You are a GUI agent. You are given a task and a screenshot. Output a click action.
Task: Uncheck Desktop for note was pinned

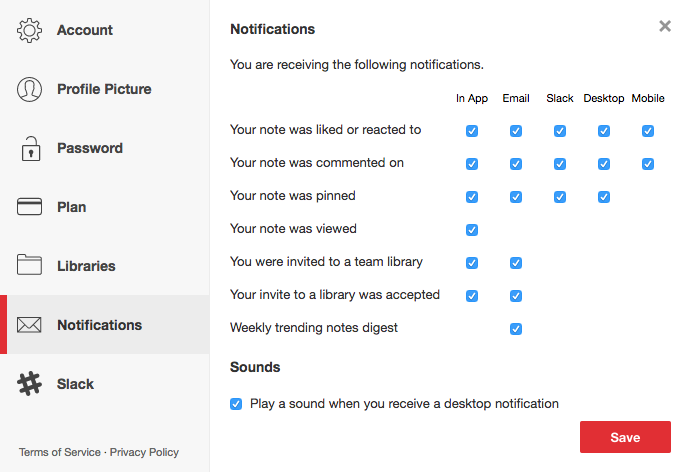tap(604, 197)
